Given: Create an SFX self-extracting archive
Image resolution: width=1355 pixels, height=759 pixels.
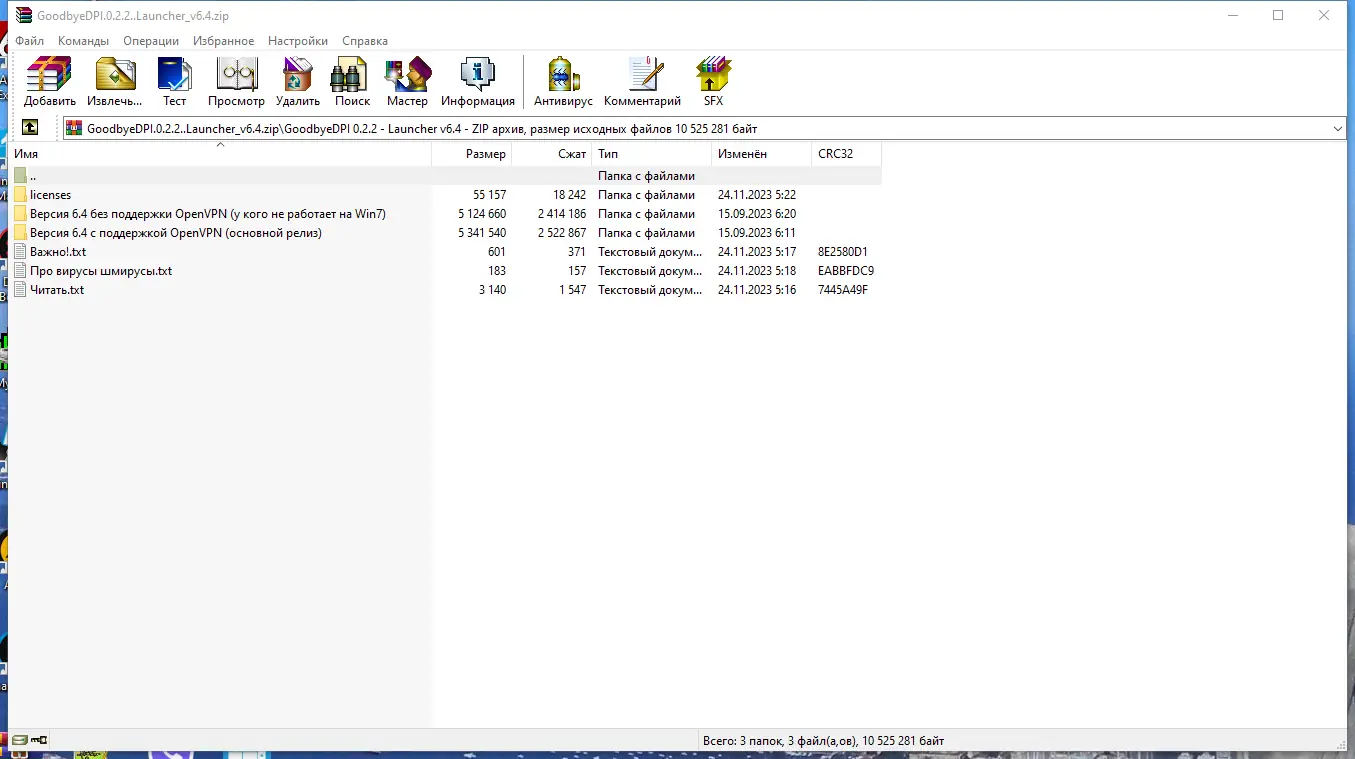Looking at the screenshot, I should (713, 82).
